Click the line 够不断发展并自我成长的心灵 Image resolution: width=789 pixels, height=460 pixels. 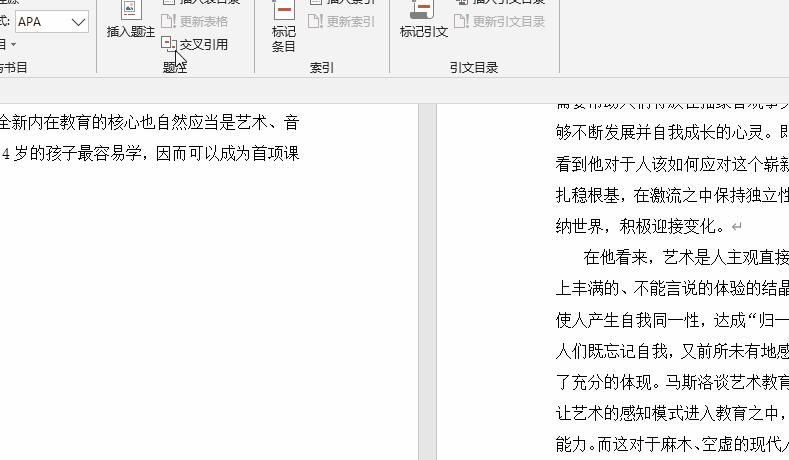click(x=672, y=132)
